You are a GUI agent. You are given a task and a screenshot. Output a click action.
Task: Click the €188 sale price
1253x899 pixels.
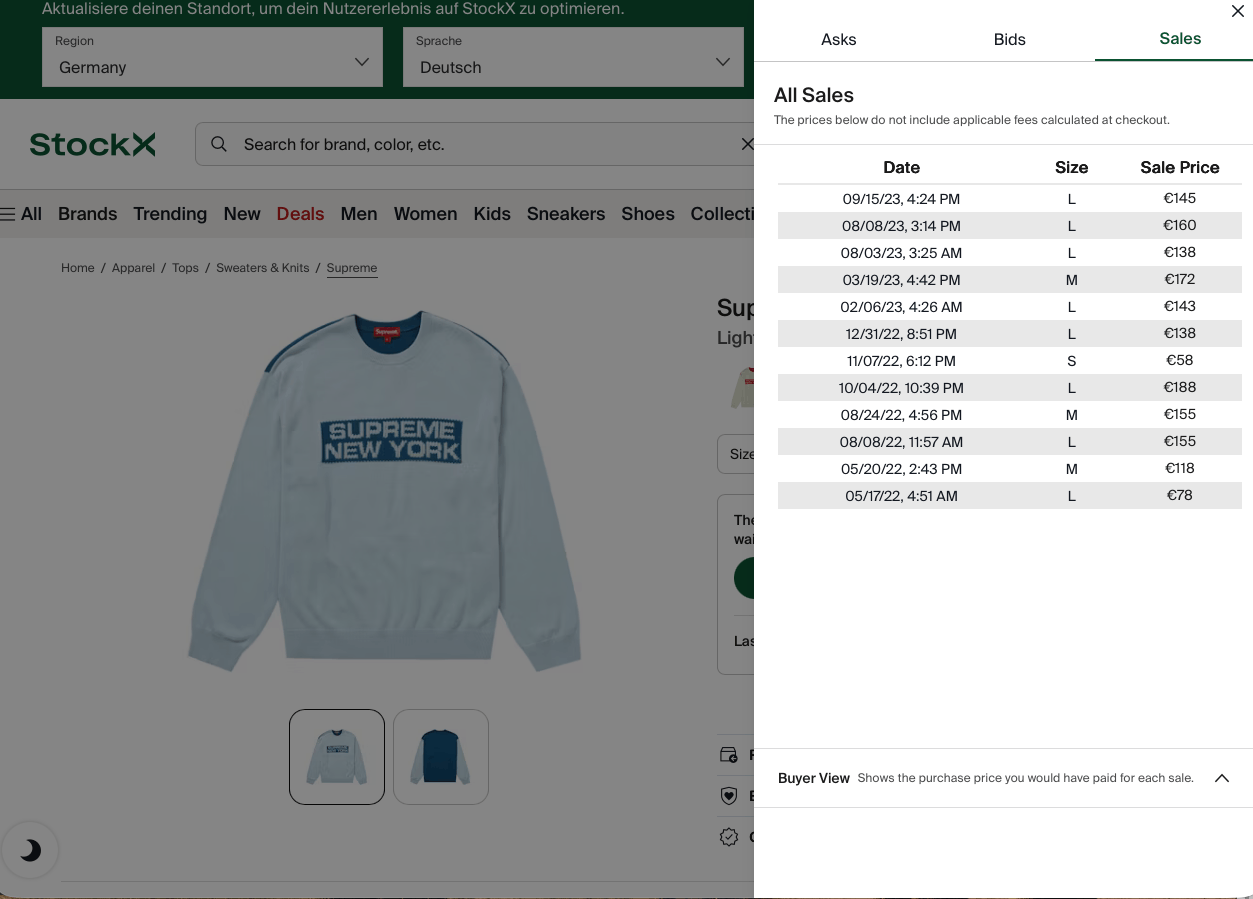coord(1180,387)
